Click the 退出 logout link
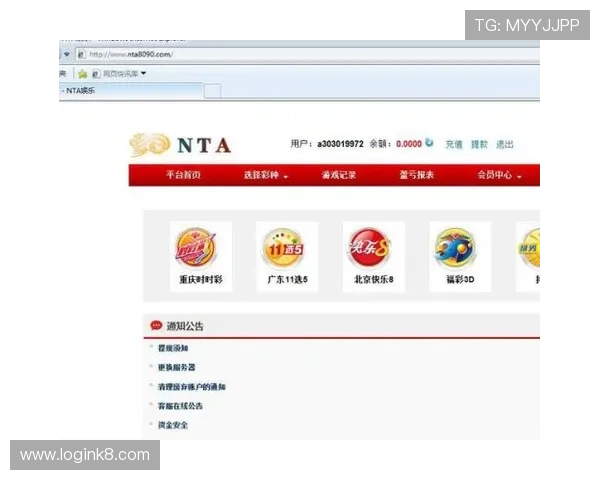 tap(505, 144)
